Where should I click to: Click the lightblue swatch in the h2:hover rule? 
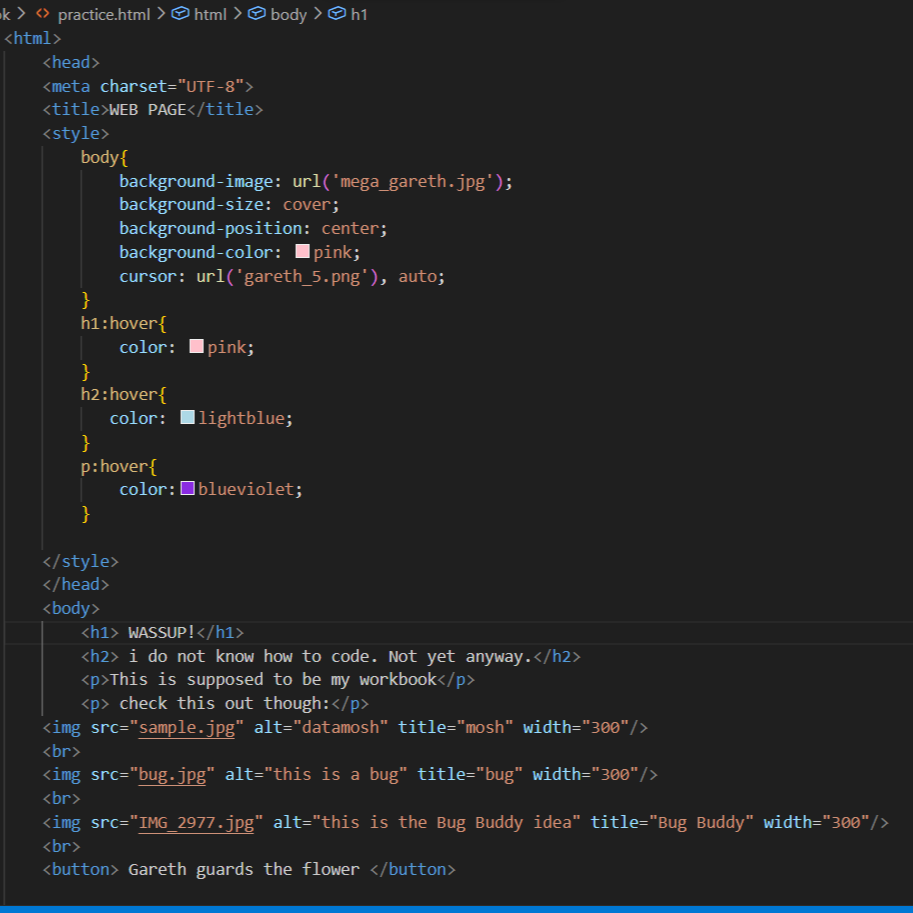pos(187,417)
